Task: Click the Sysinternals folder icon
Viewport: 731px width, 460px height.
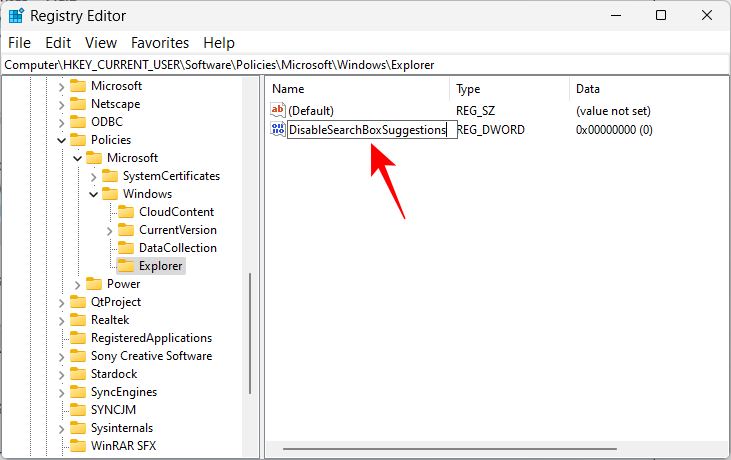Action: [x=78, y=428]
